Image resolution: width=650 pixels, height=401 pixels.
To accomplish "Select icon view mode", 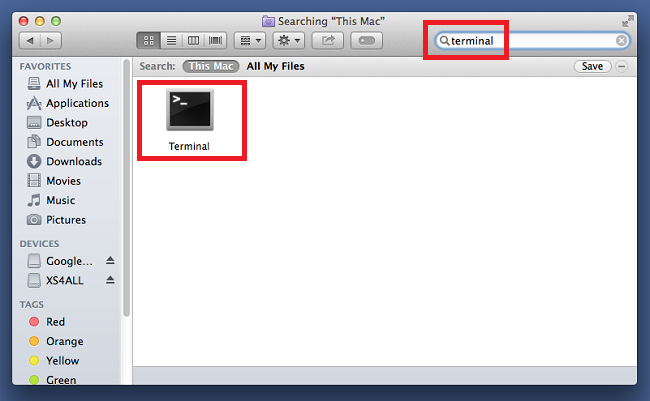I will pyautogui.click(x=149, y=41).
